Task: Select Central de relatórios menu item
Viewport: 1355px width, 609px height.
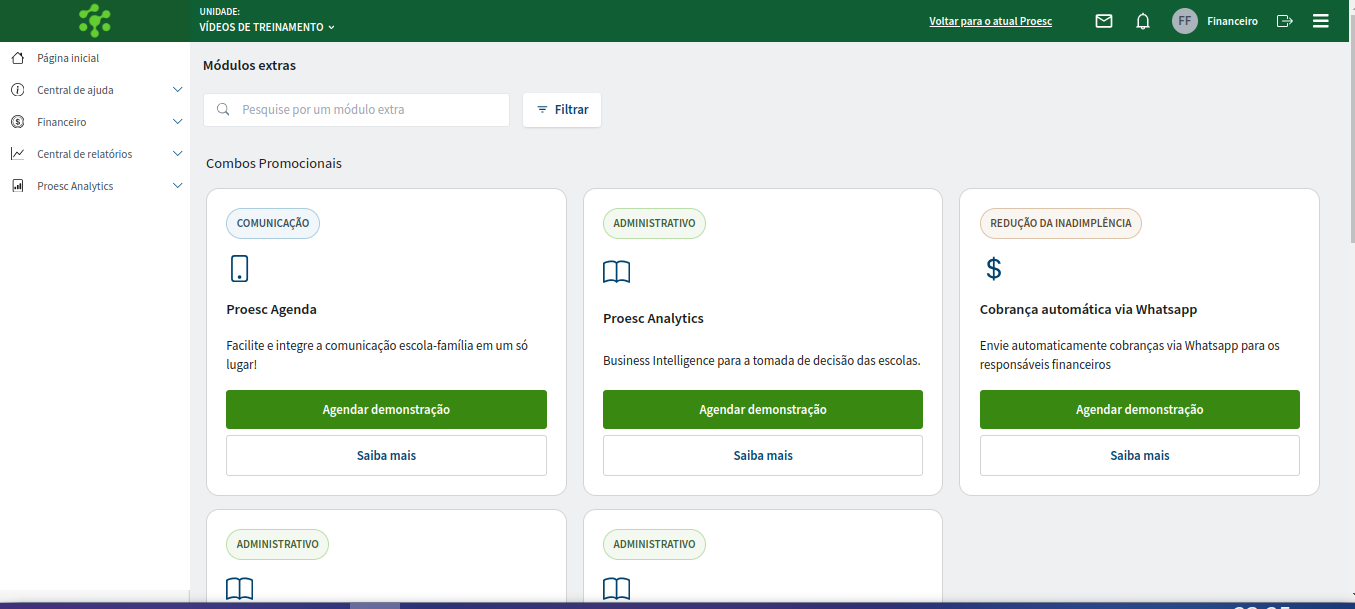Action: pos(85,154)
